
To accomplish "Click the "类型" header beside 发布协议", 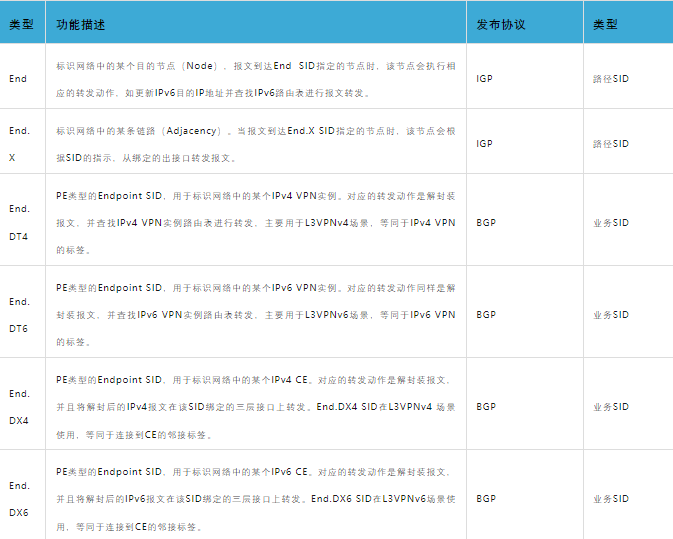I will coord(605,23).
